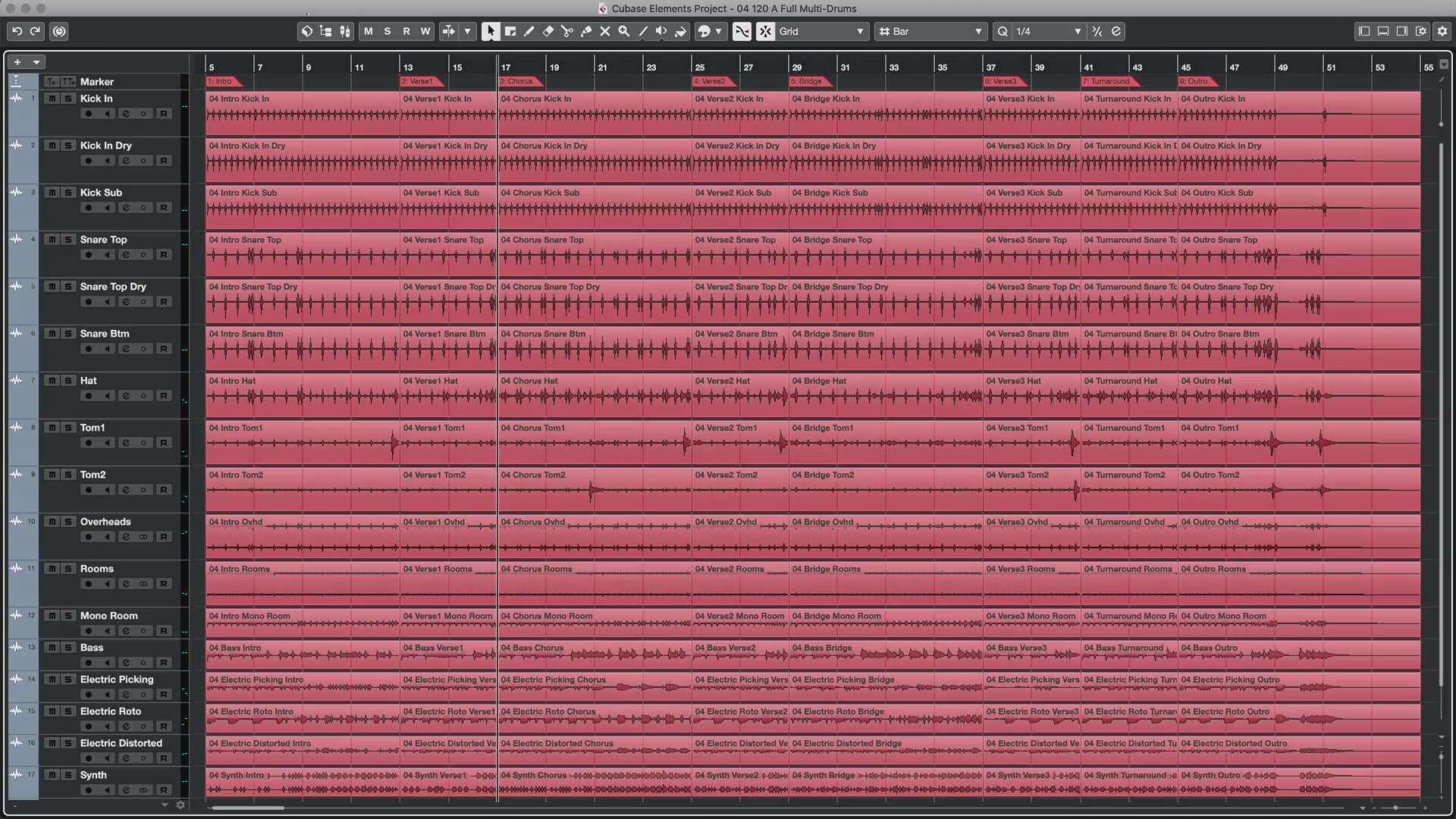Select the Mute X tool
This screenshot has height=819, width=1456.
(x=605, y=31)
